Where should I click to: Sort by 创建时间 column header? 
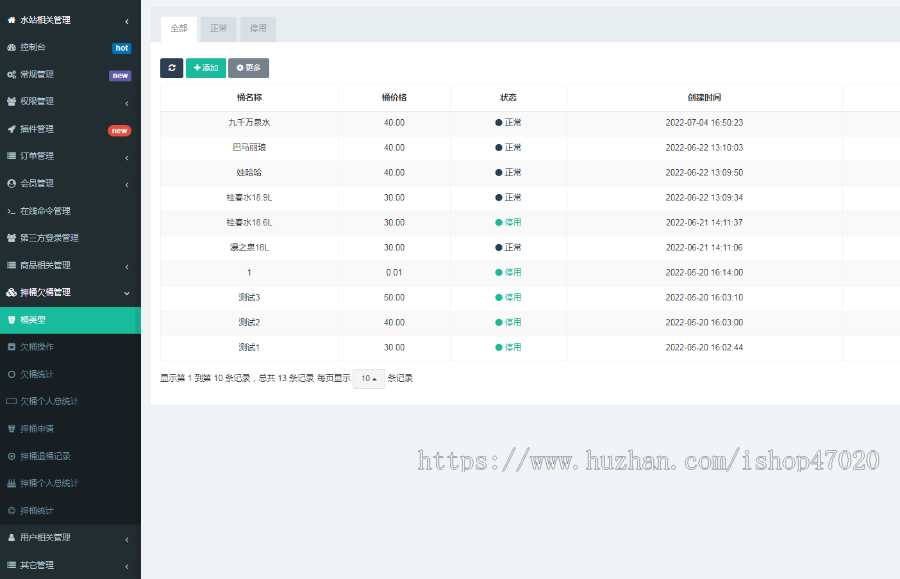click(x=704, y=98)
